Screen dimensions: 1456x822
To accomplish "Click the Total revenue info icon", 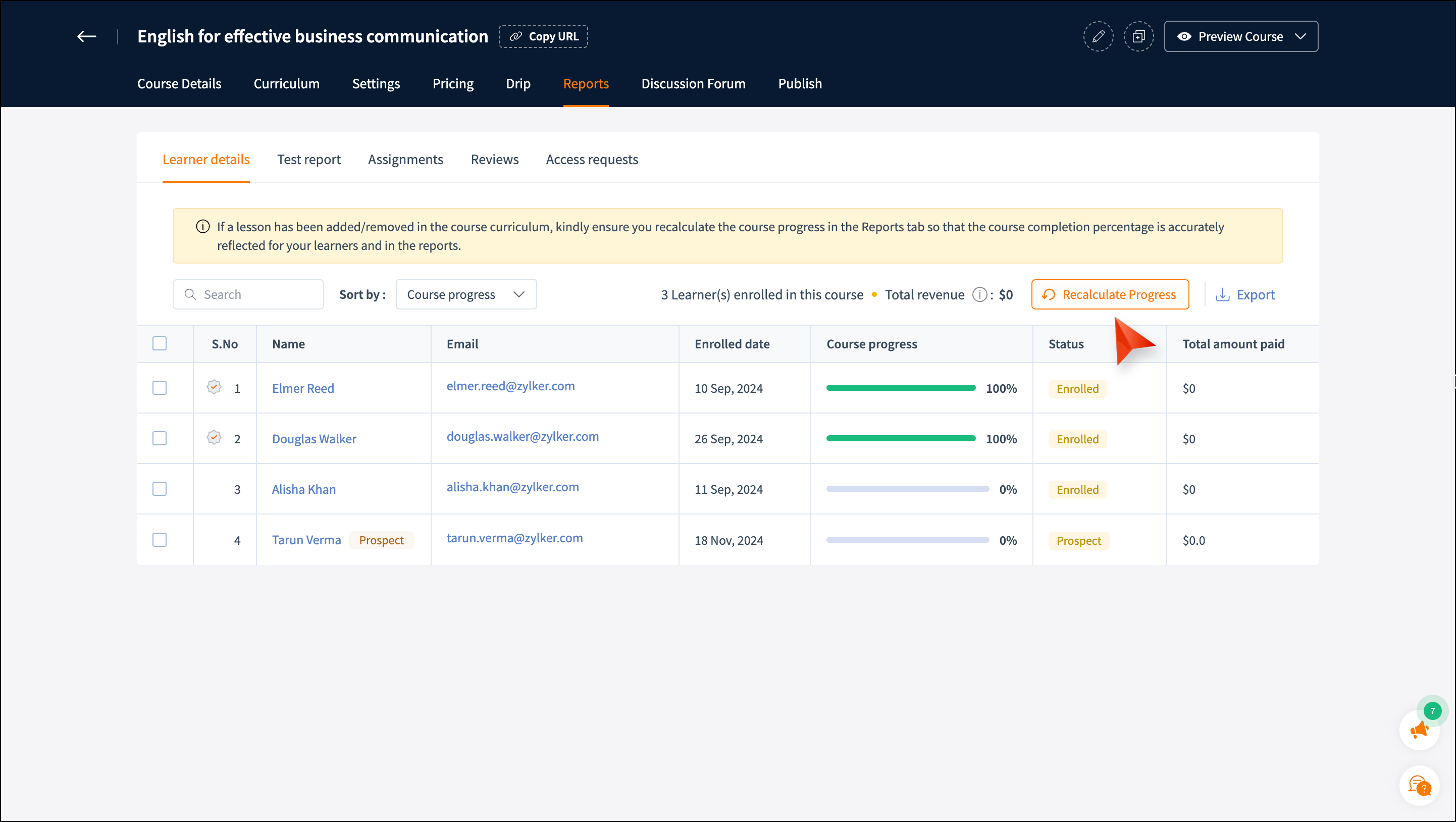I will 979,294.
